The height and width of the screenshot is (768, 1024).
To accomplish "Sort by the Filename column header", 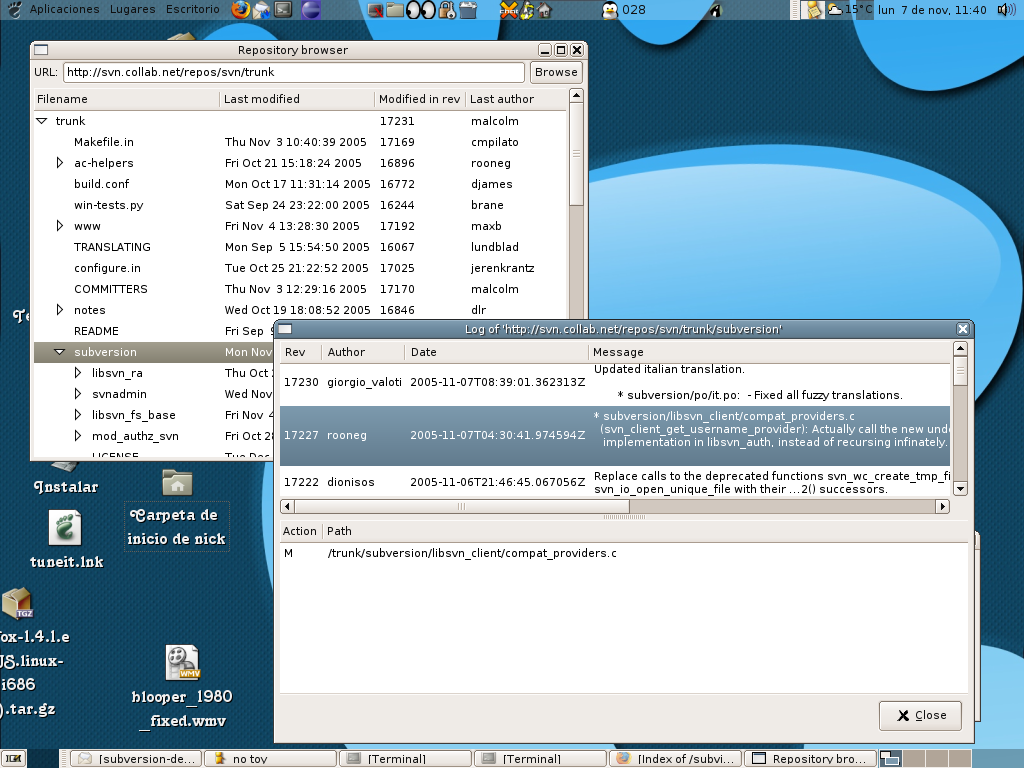I will 127,99.
